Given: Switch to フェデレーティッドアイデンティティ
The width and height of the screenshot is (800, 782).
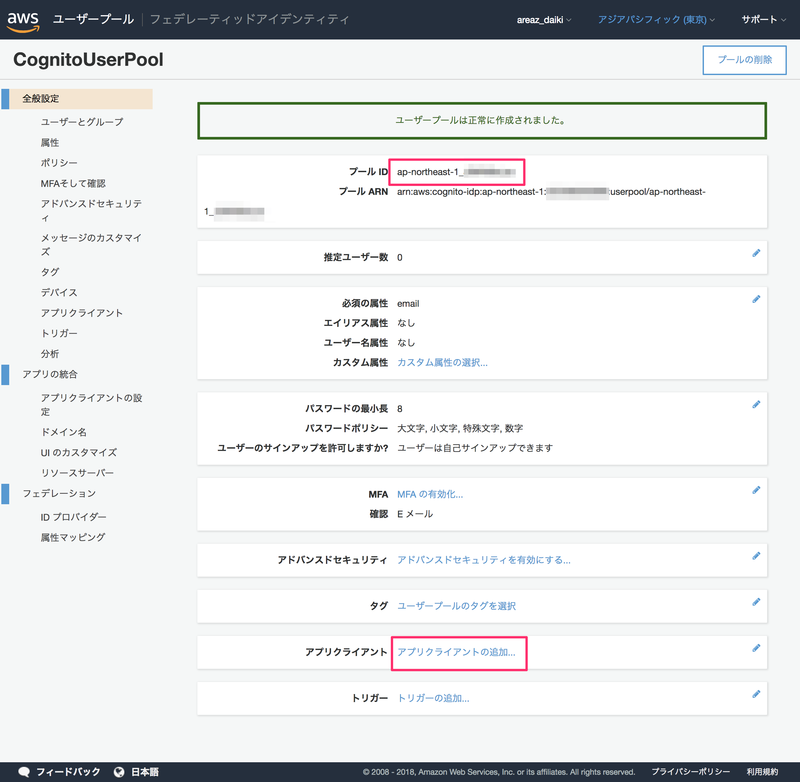Looking at the screenshot, I should click(x=249, y=19).
